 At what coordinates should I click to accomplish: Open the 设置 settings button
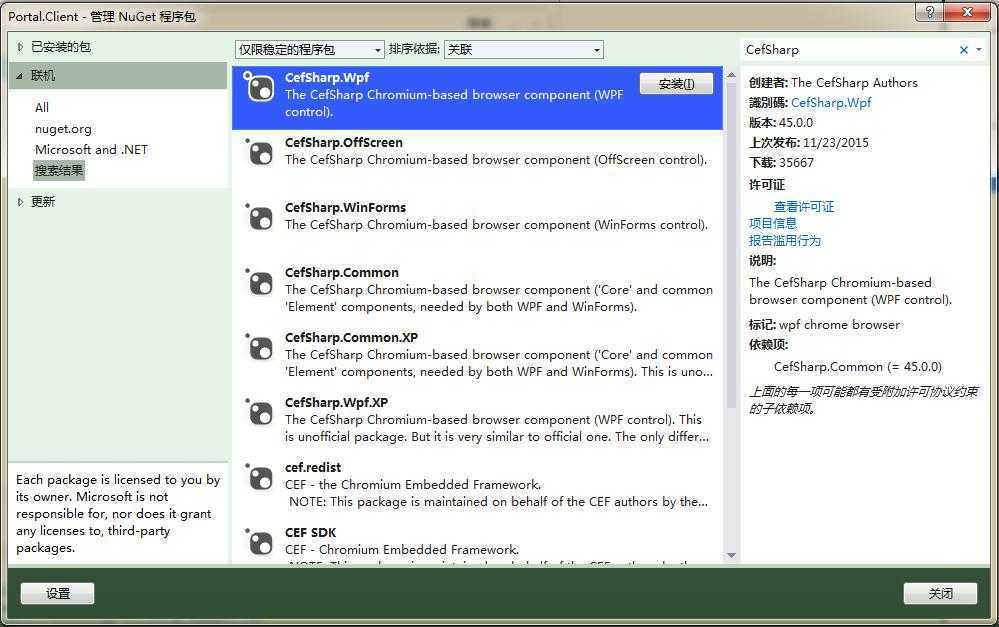[x=57, y=593]
